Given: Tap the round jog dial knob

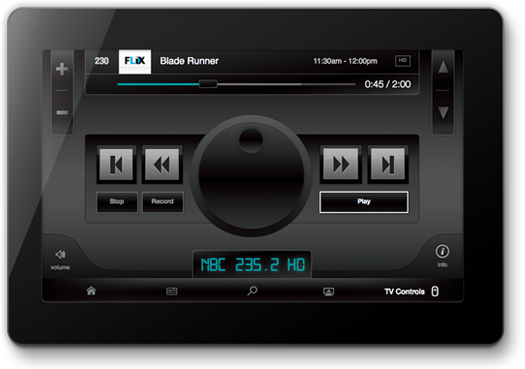Looking at the screenshot, I should coord(251,176).
